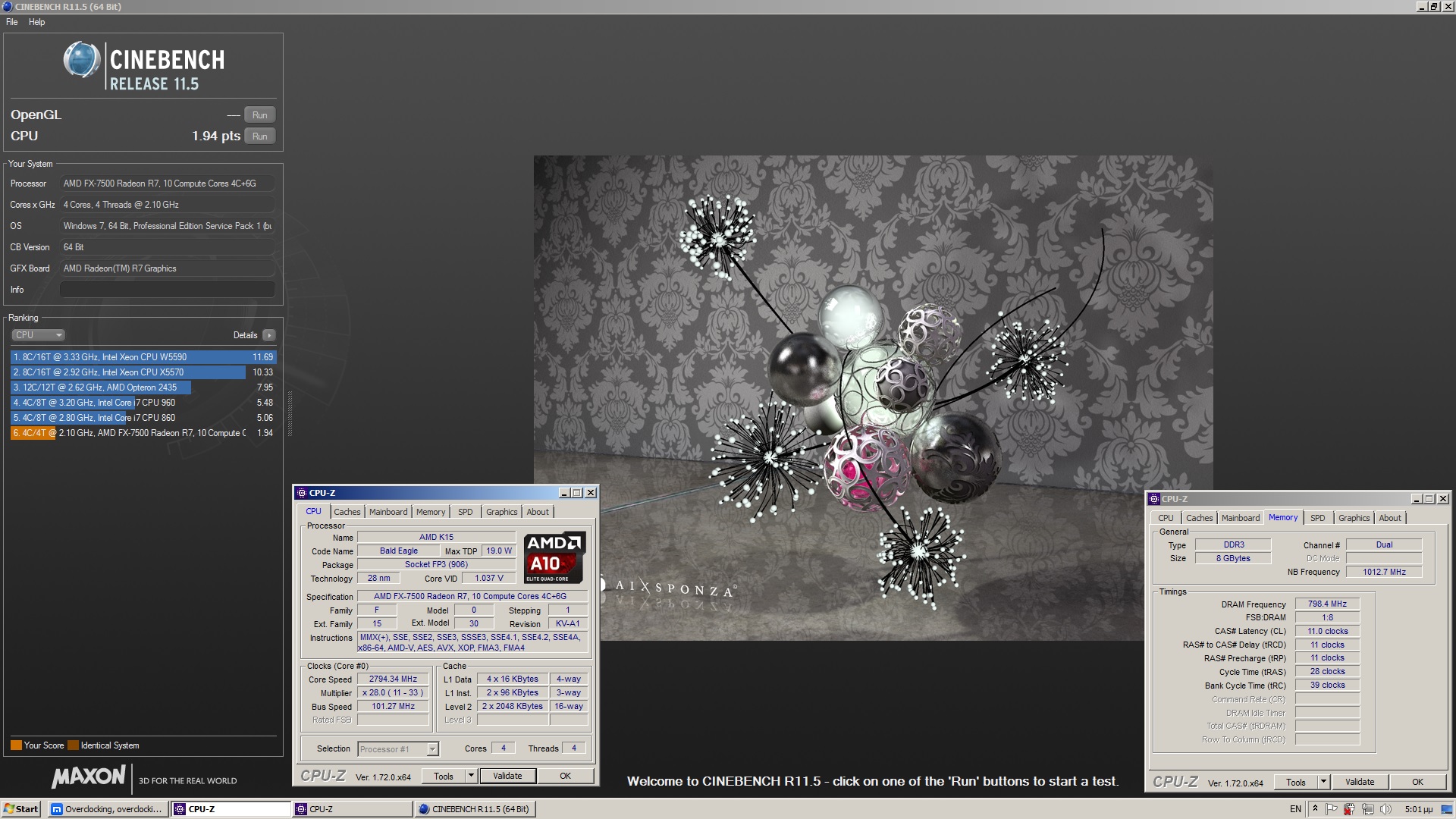Select ranking row Intel Xeon CPU X5570

point(143,372)
